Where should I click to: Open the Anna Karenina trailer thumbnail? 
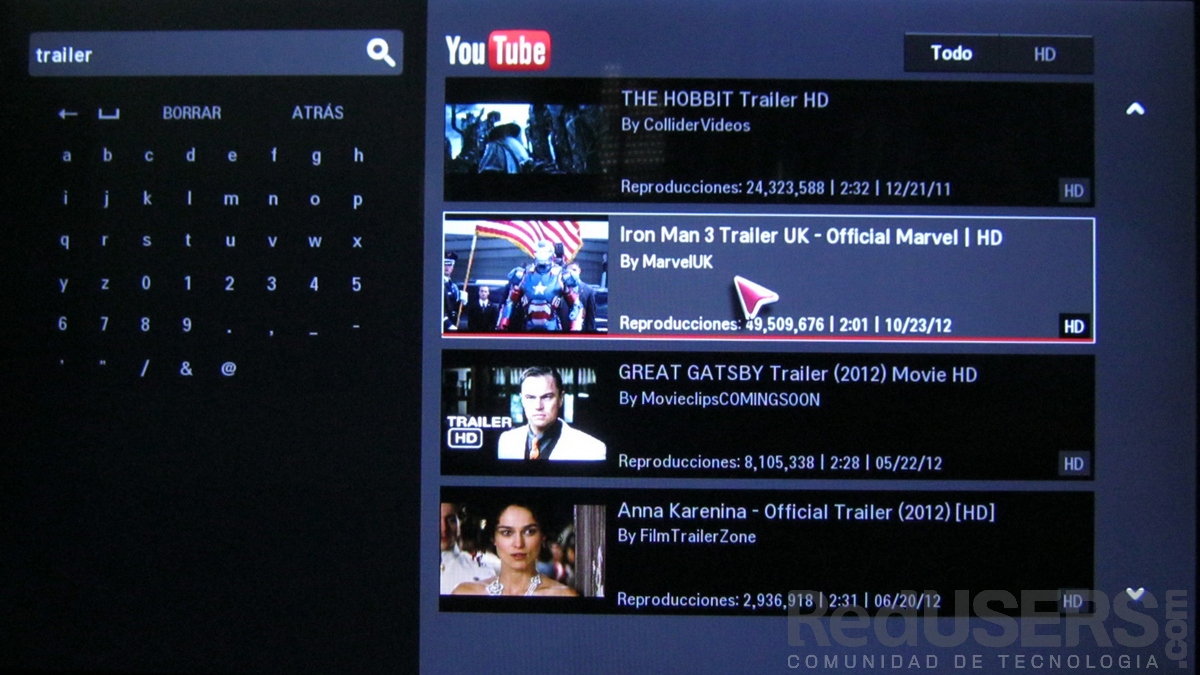point(522,550)
